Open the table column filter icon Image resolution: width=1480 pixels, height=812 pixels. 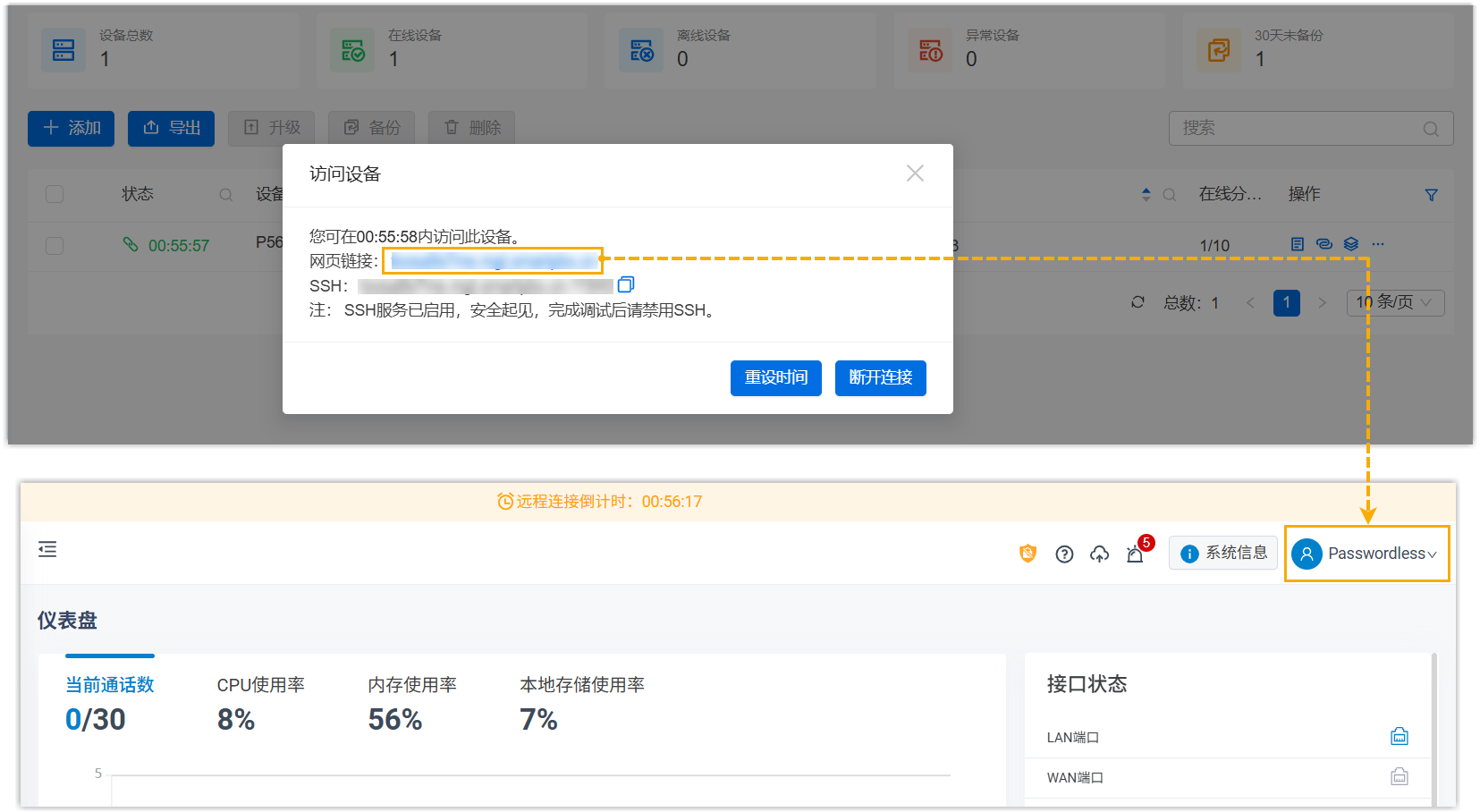pyautogui.click(x=1431, y=195)
